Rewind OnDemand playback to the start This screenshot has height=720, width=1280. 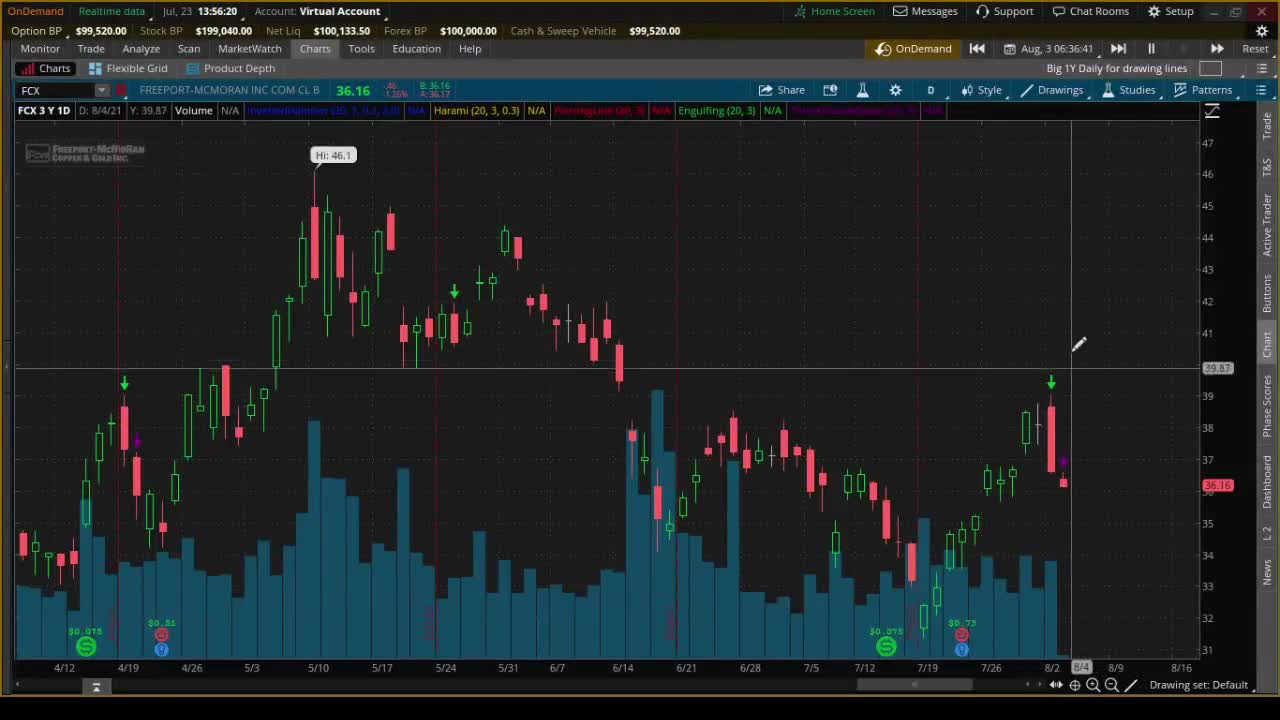tap(977, 48)
